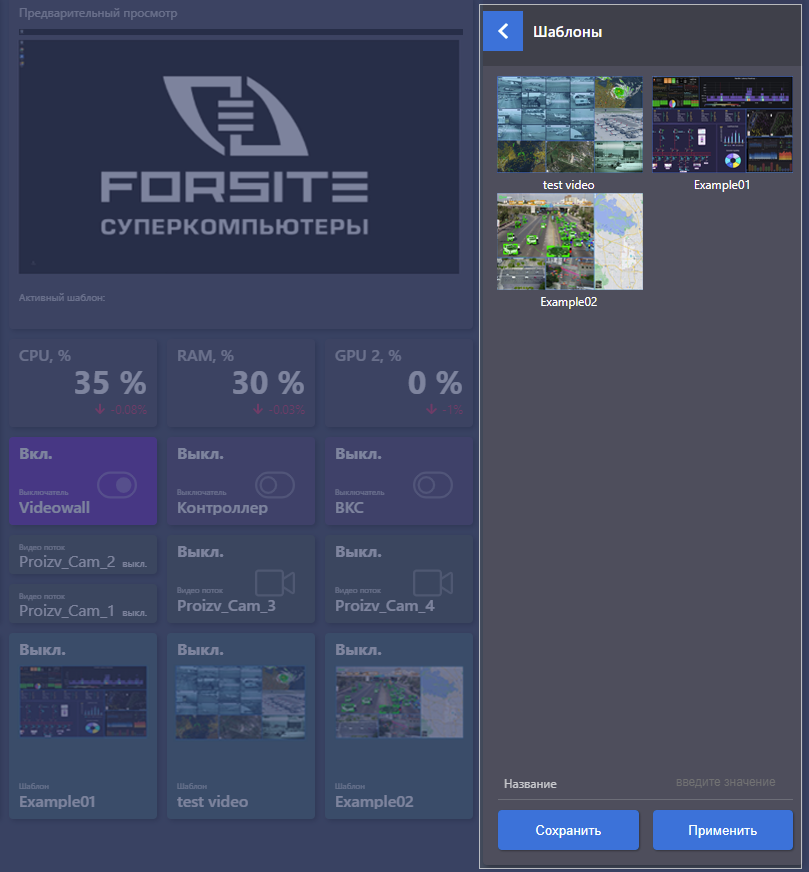
Task: Click the 'Example02' label under panel thumbnail
Action: (x=568, y=302)
